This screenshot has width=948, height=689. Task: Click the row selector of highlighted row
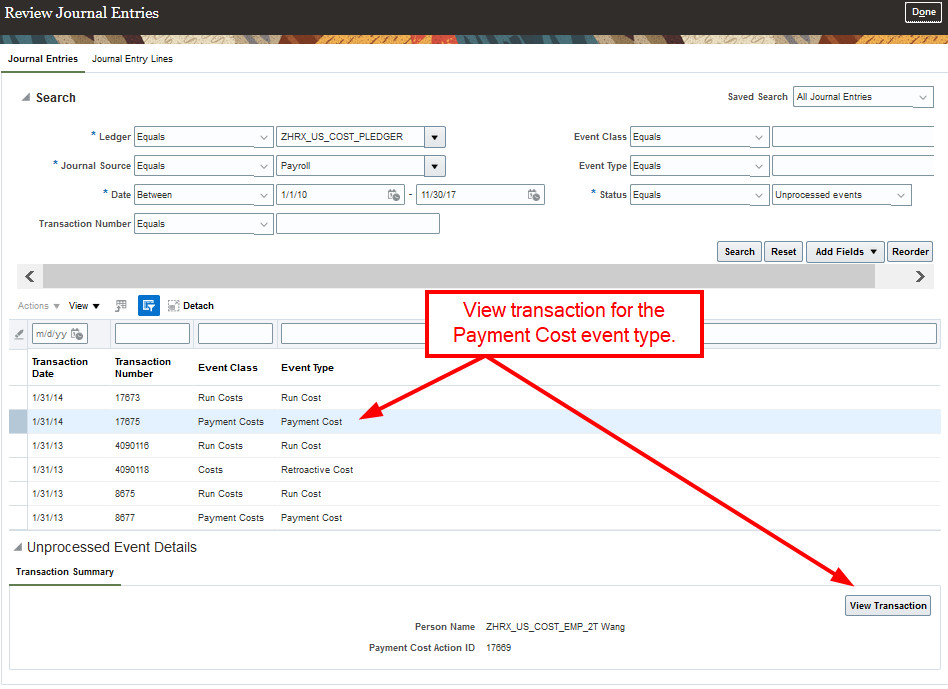point(18,422)
